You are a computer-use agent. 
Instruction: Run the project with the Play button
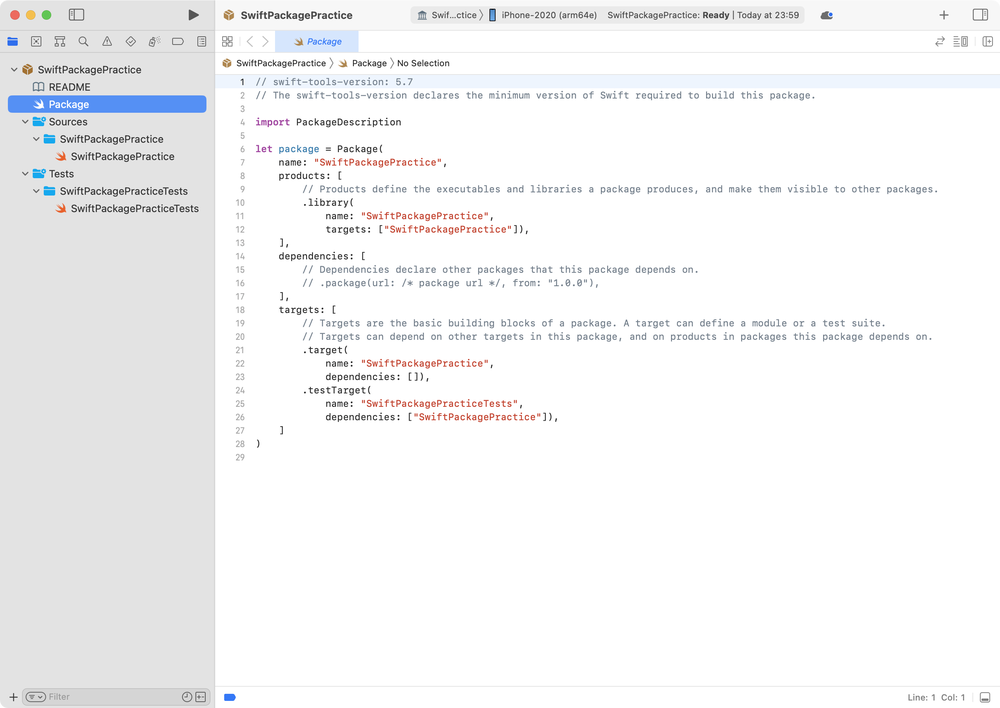click(194, 15)
